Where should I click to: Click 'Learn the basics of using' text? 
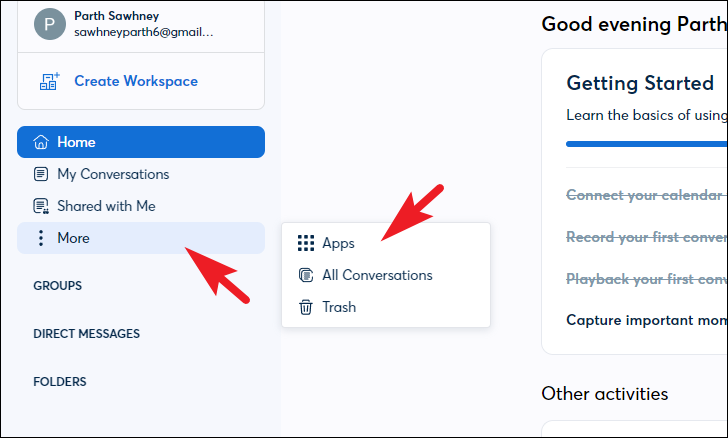(x=646, y=115)
